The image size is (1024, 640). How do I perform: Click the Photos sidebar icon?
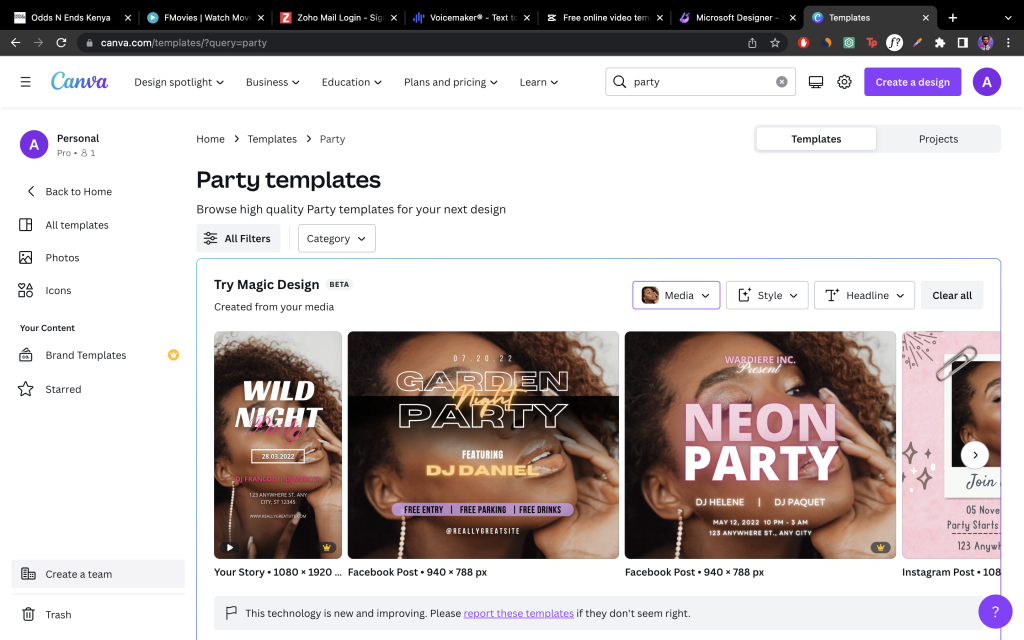click(x=25, y=257)
